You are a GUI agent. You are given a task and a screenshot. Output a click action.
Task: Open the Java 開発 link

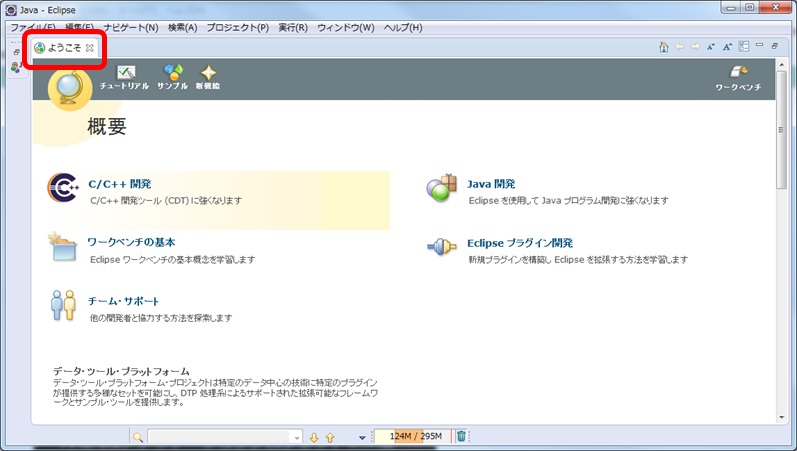tap(491, 184)
